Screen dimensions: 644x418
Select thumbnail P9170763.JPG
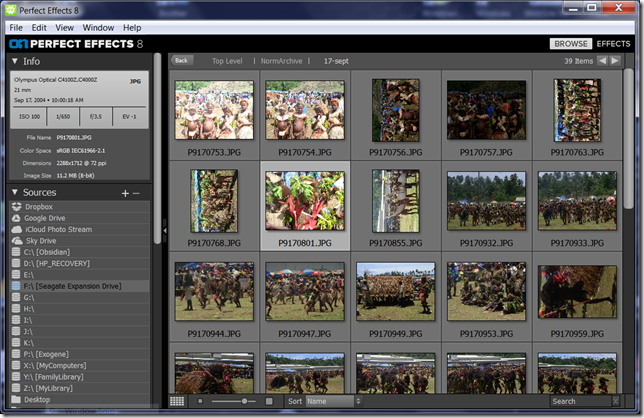pyautogui.click(x=577, y=110)
